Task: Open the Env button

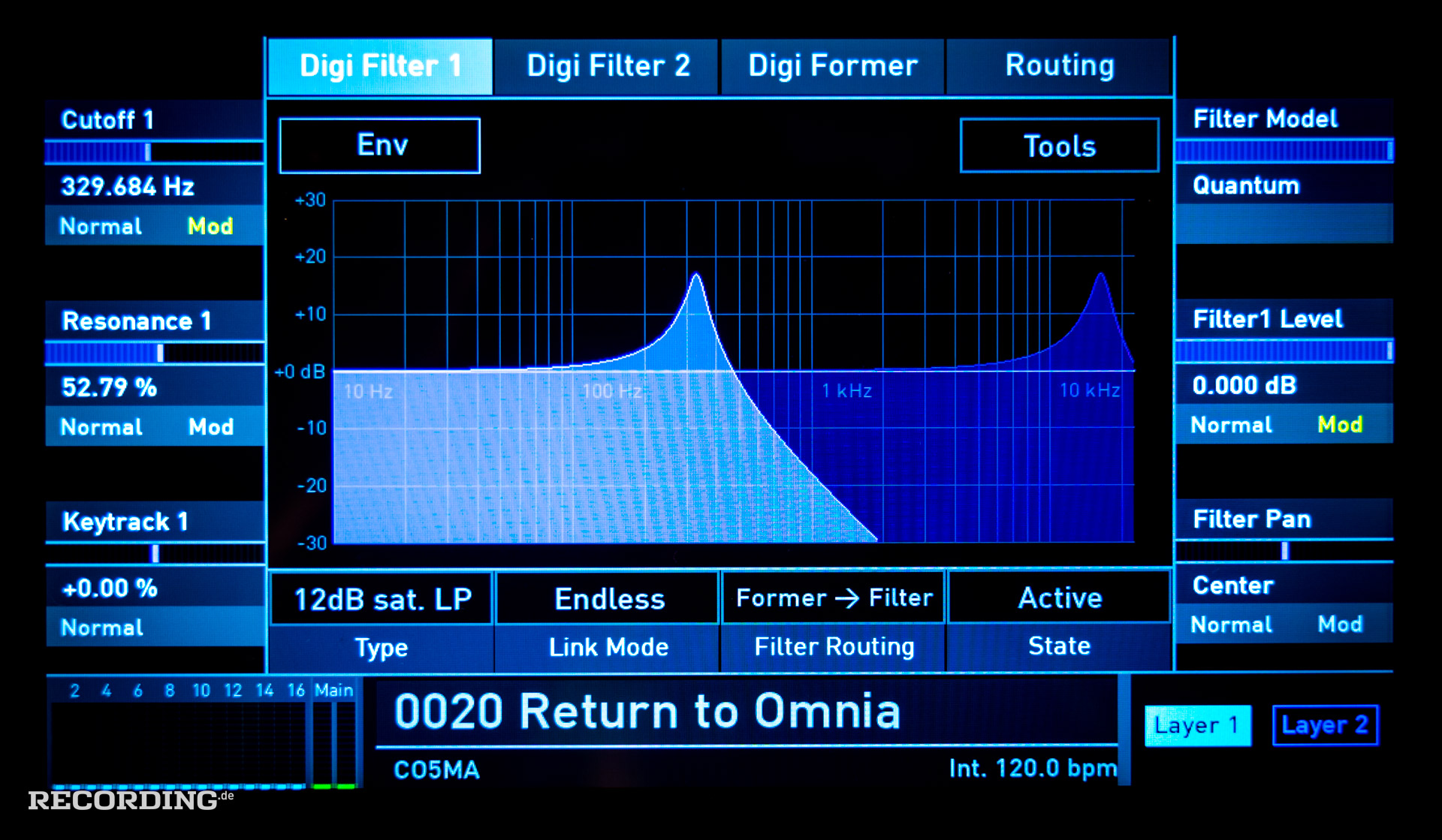Action: tap(380, 146)
